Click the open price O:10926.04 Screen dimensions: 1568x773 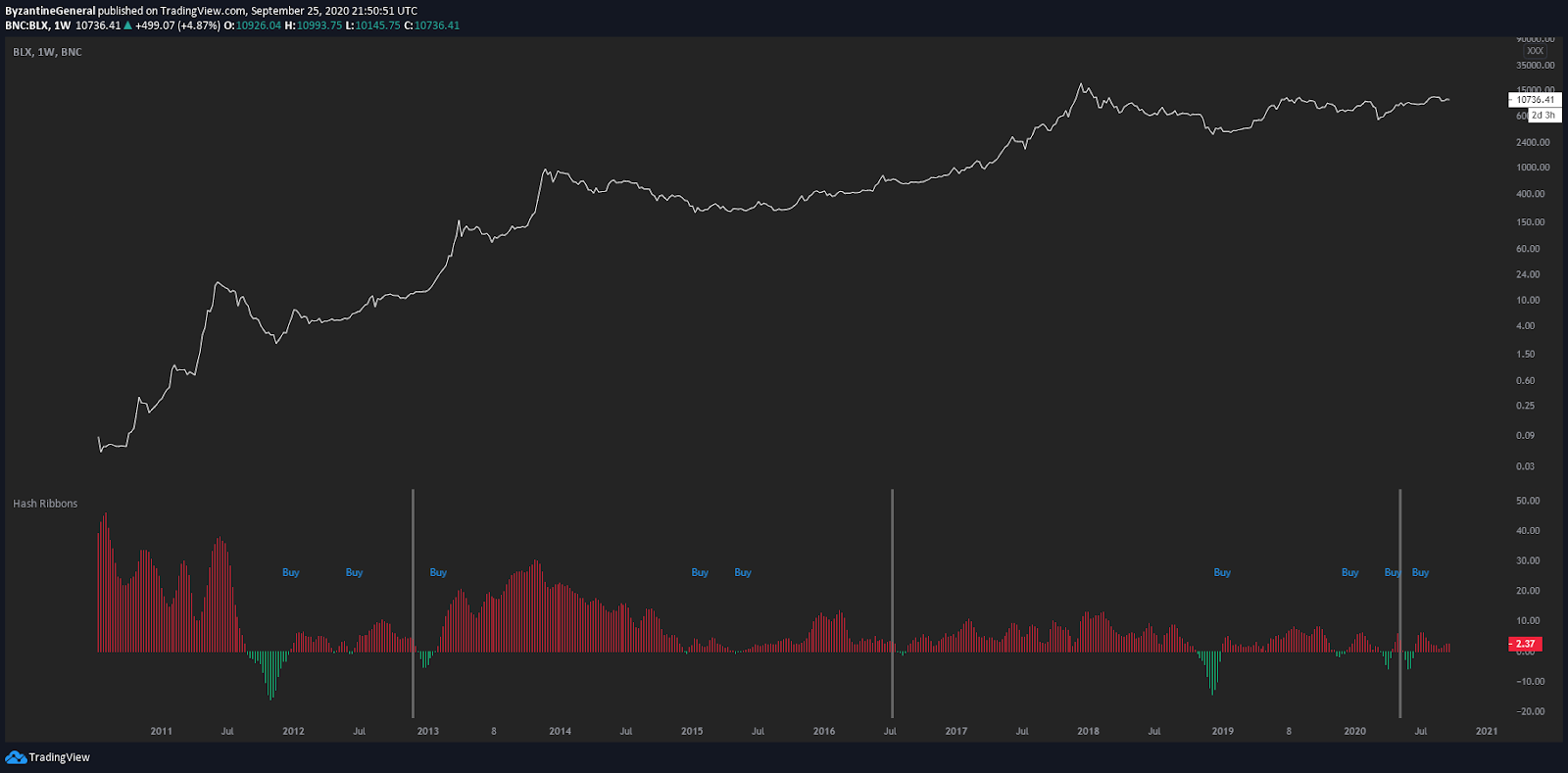click(x=253, y=25)
